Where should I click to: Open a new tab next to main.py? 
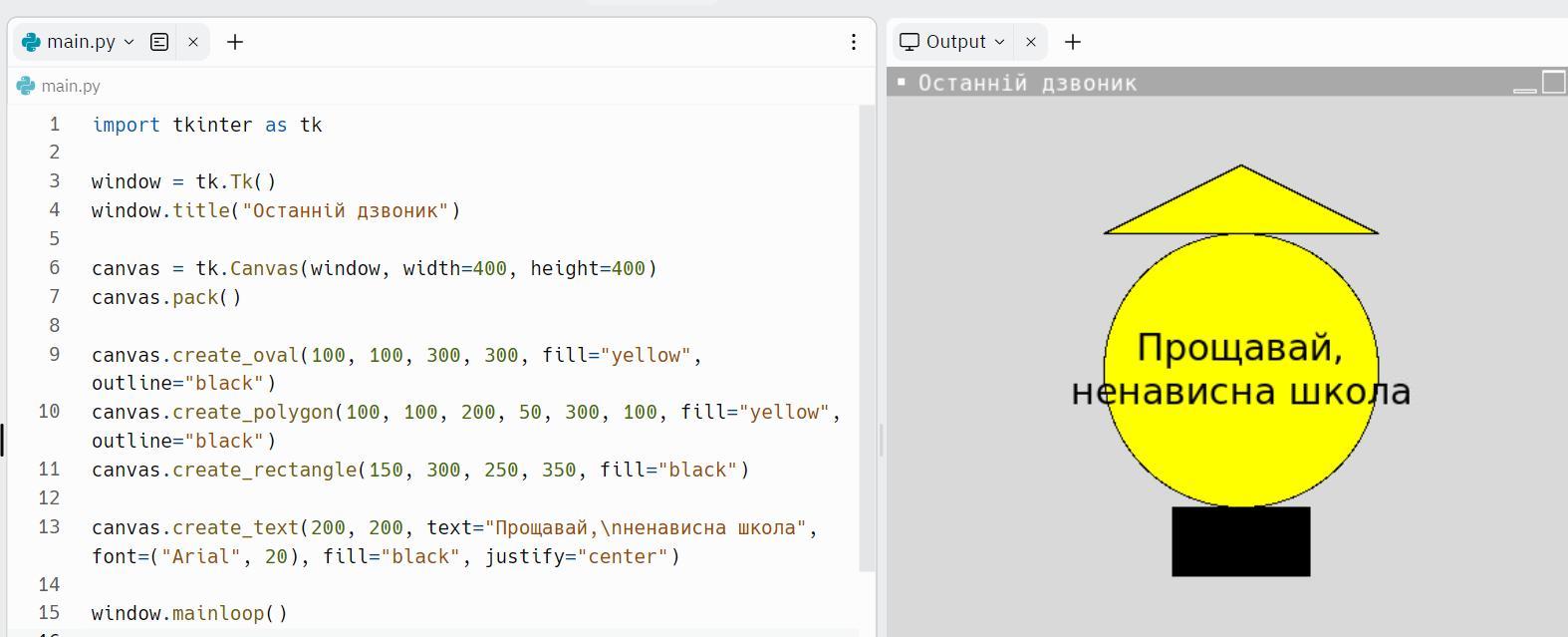click(x=235, y=42)
